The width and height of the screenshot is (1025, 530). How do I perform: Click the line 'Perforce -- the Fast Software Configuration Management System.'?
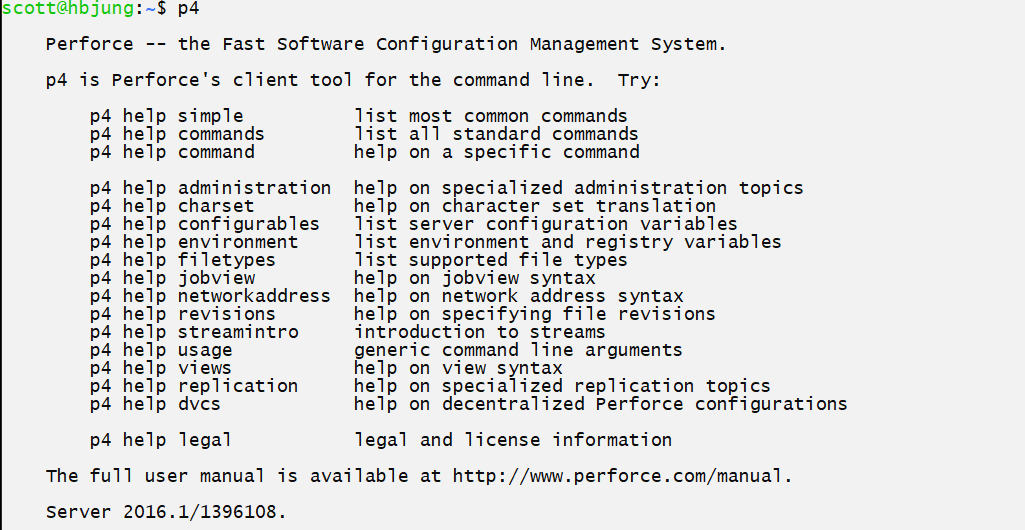(386, 44)
